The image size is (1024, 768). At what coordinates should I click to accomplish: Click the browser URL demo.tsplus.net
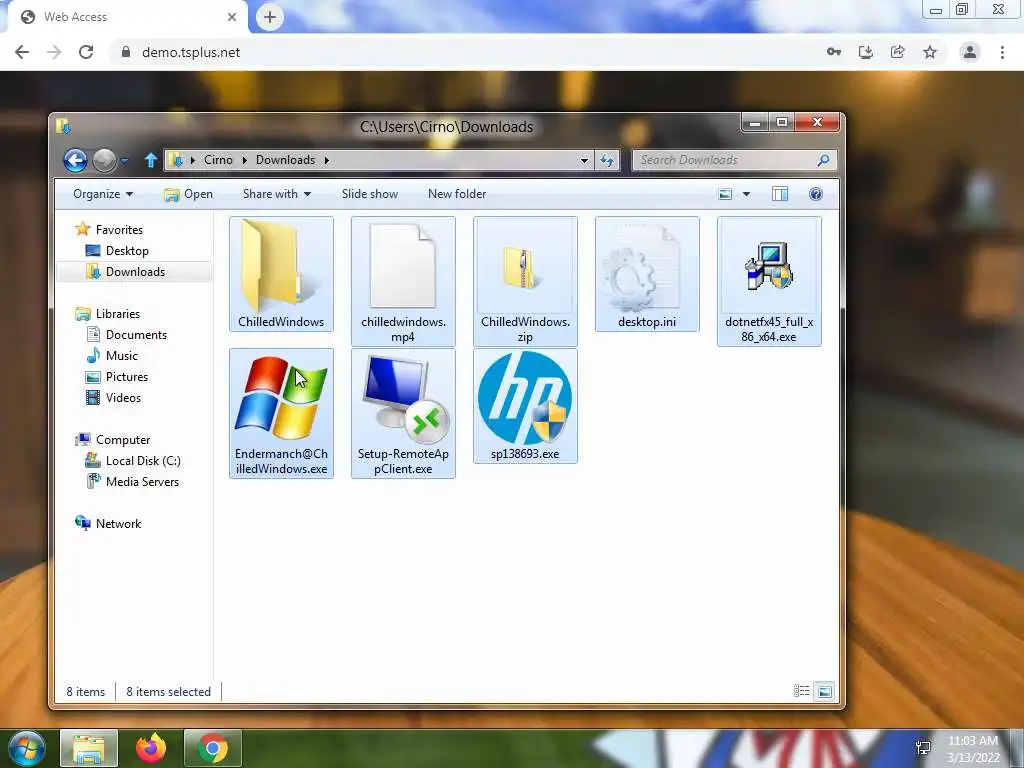[191, 52]
